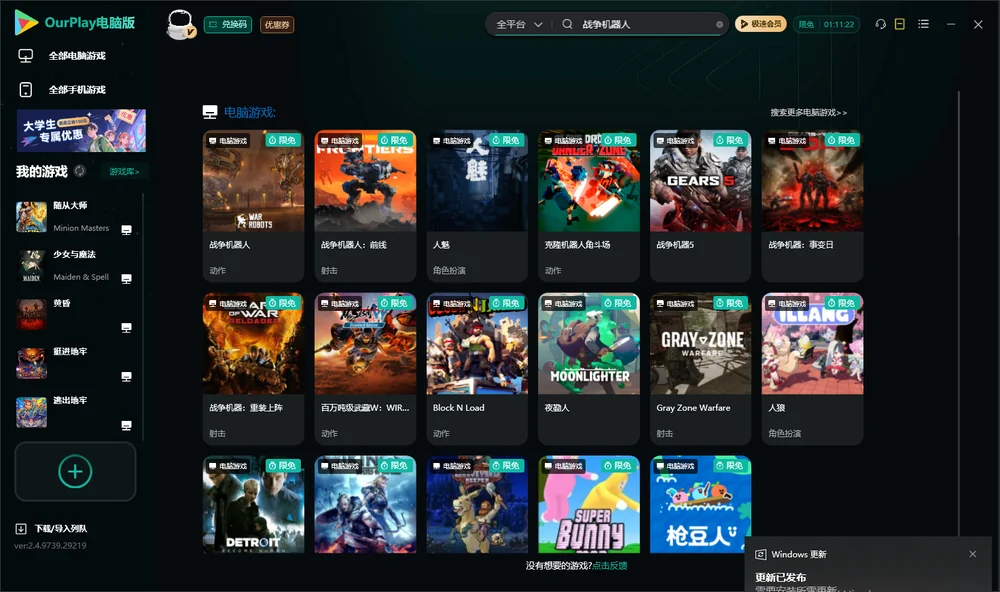Open the headset customer service icon
Image resolution: width=1000 pixels, height=592 pixels.
coord(881,24)
